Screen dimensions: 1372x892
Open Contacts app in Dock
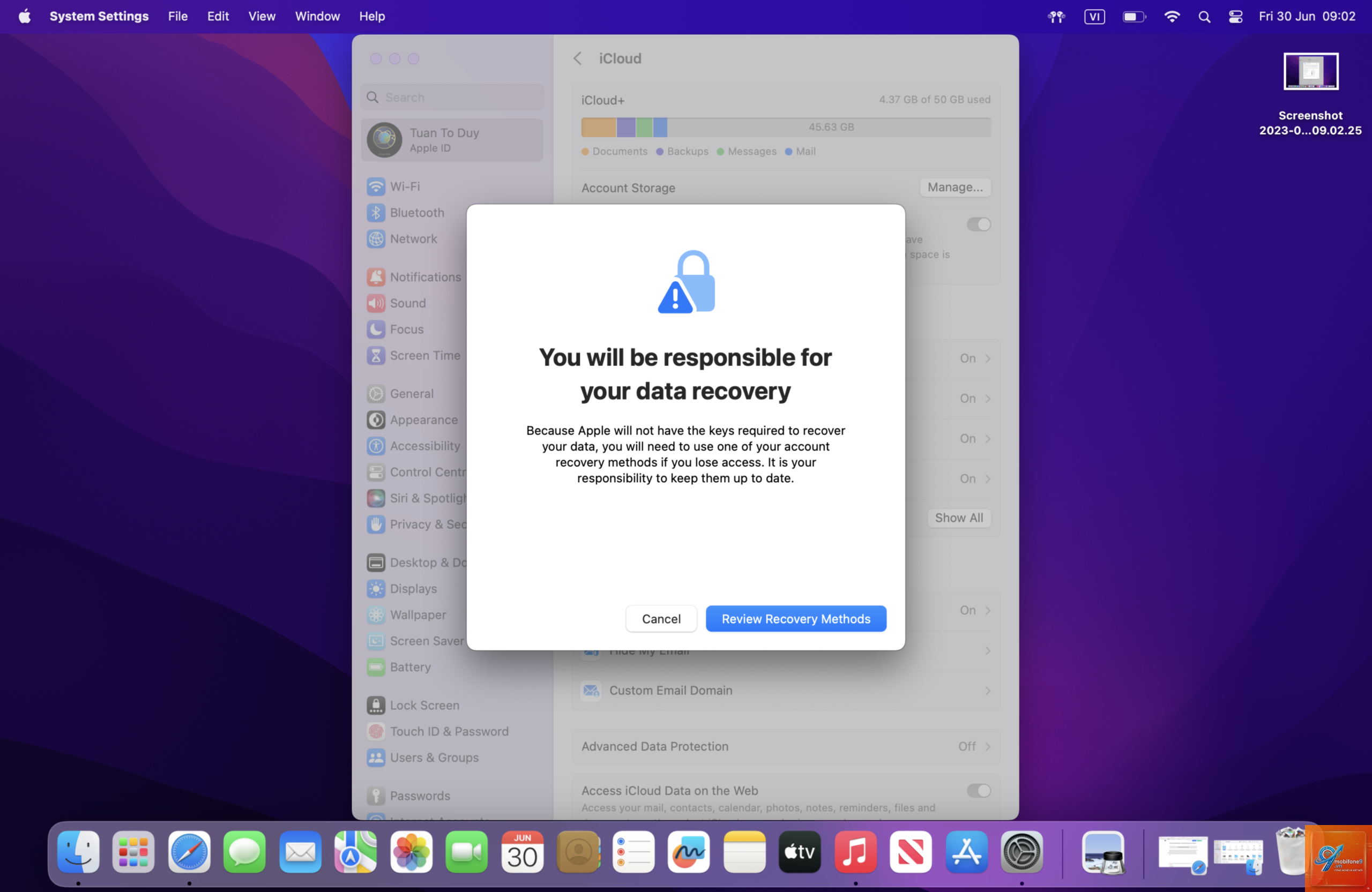click(x=578, y=852)
